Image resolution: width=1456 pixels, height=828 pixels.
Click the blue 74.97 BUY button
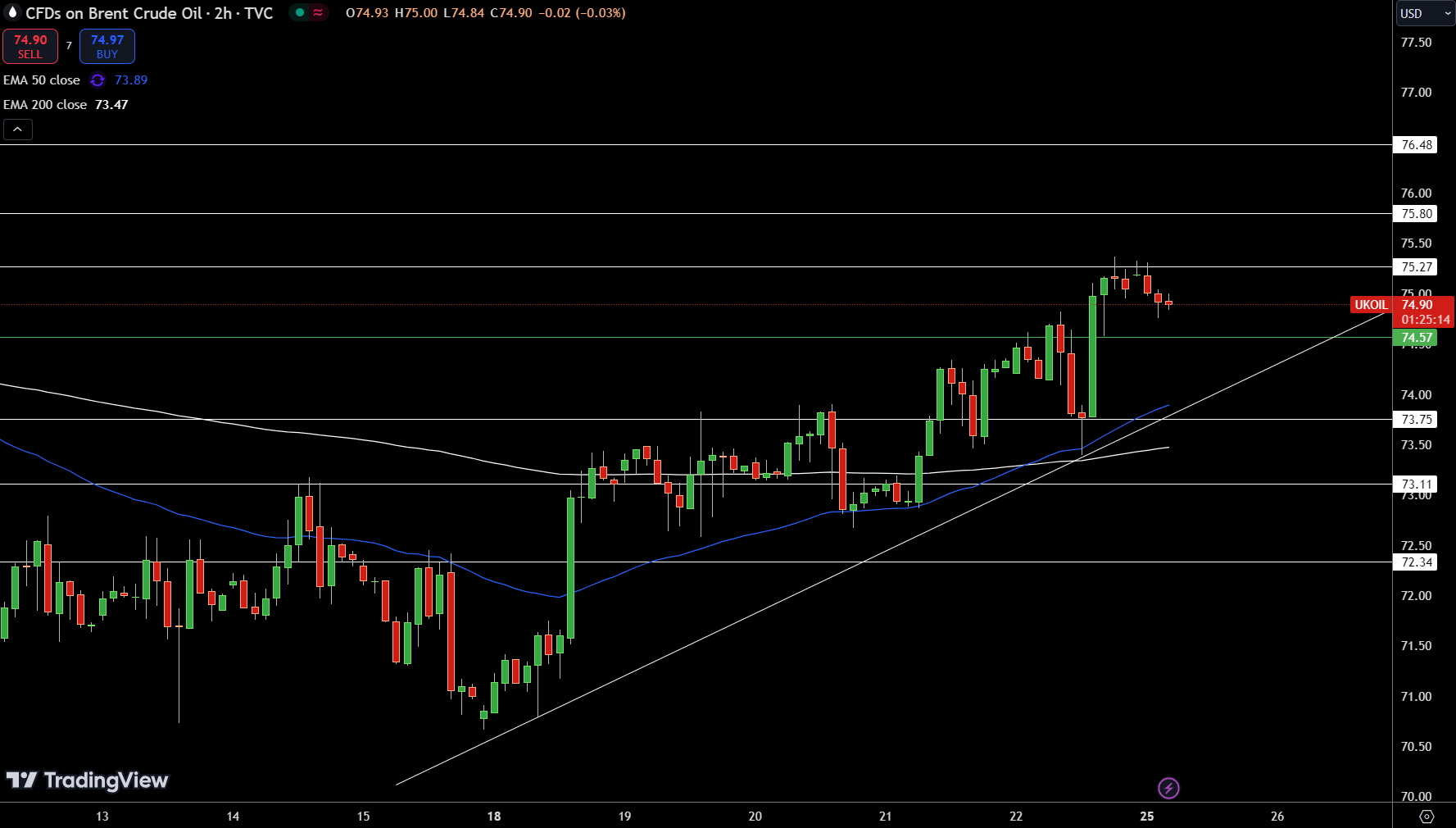point(107,47)
